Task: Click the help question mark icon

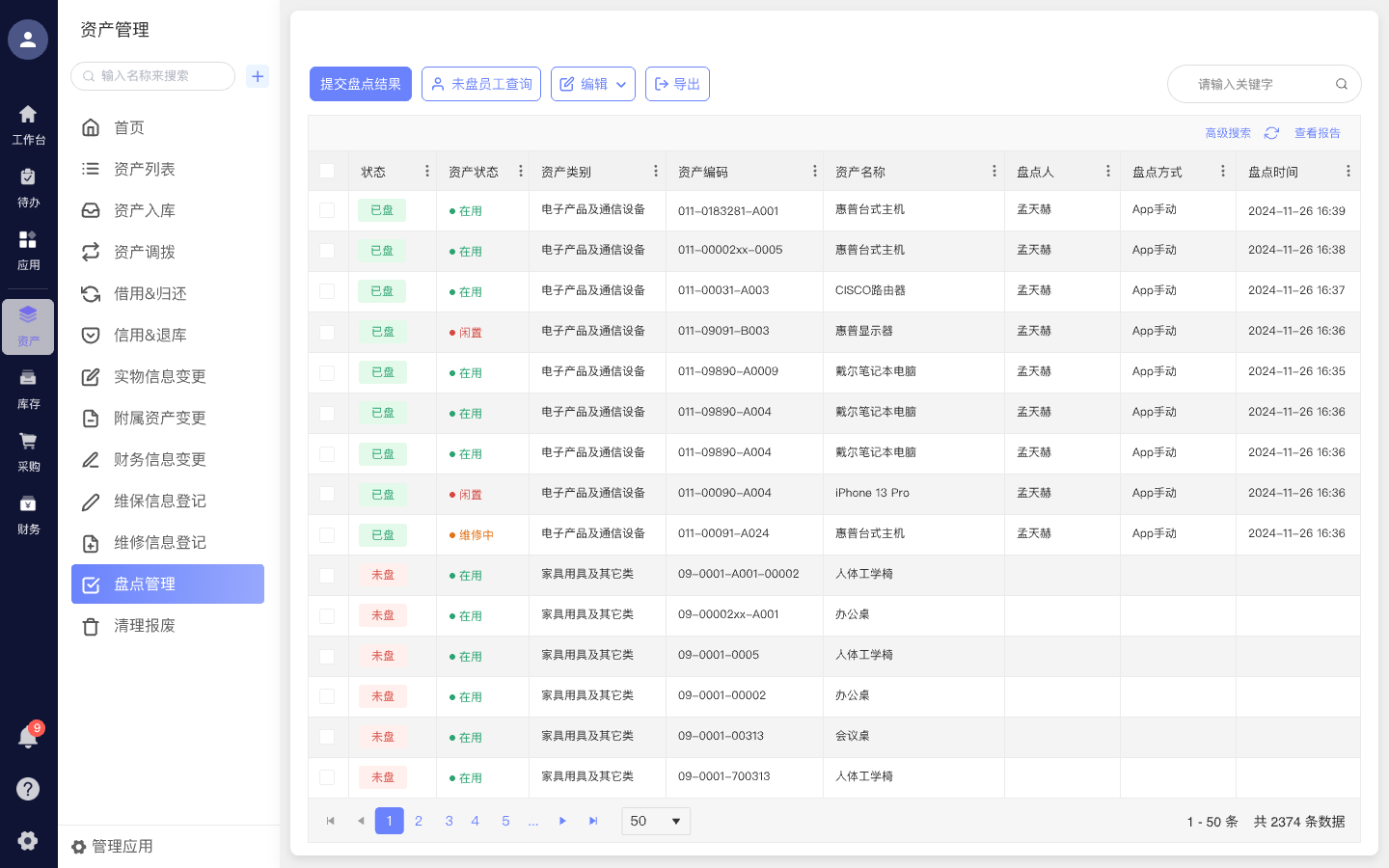Action: (28, 789)
